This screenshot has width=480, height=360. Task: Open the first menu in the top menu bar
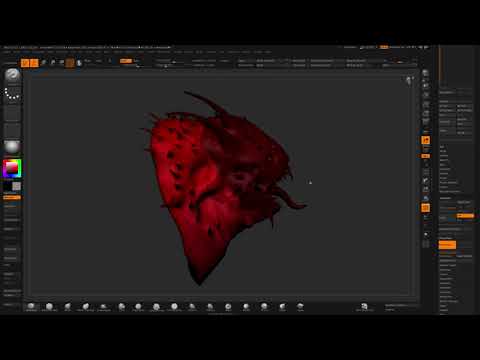tap(7, 52)
